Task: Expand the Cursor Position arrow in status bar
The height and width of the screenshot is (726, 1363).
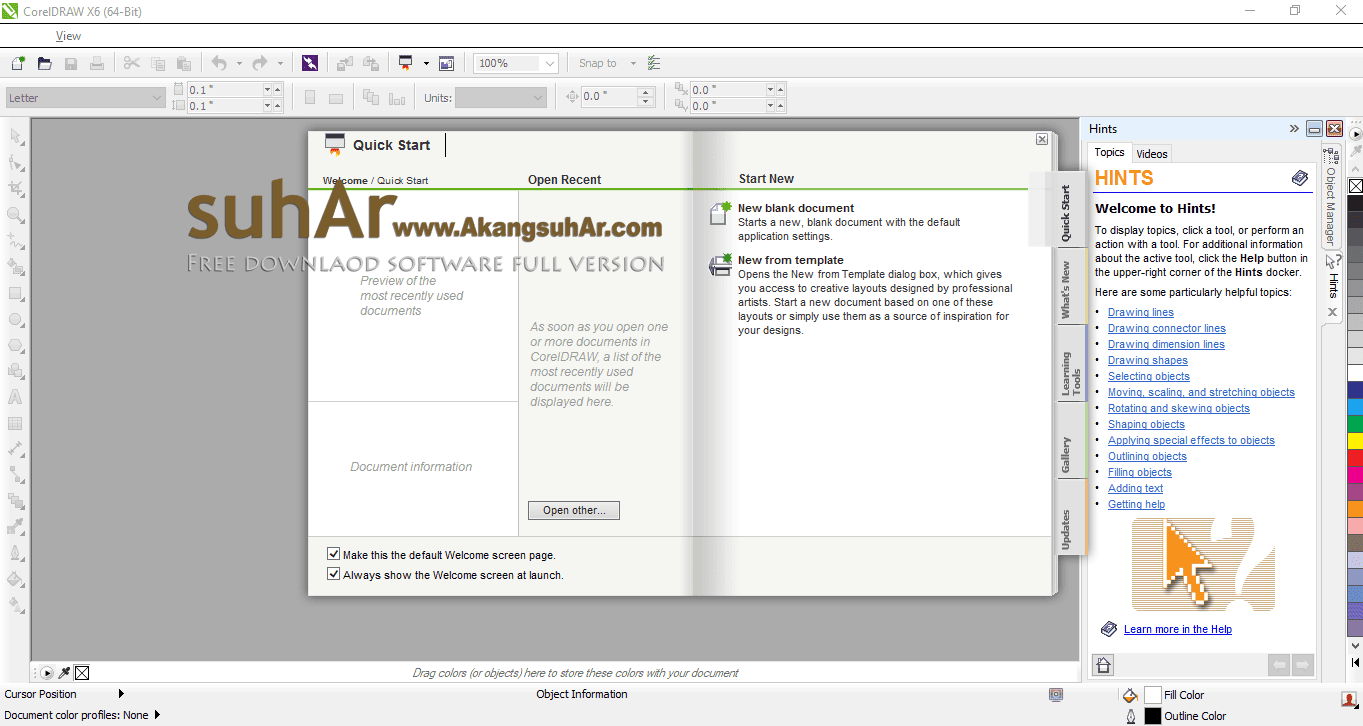Action: click(x=122, y=694)
